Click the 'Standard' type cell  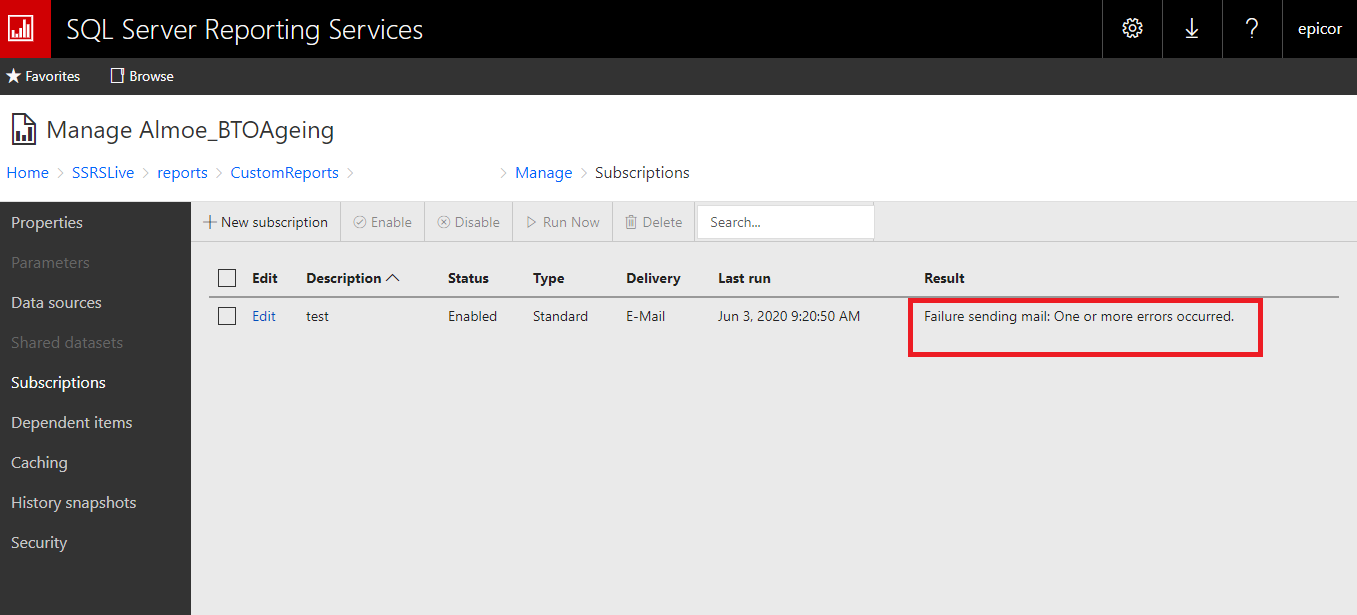(x=560, y=316)
